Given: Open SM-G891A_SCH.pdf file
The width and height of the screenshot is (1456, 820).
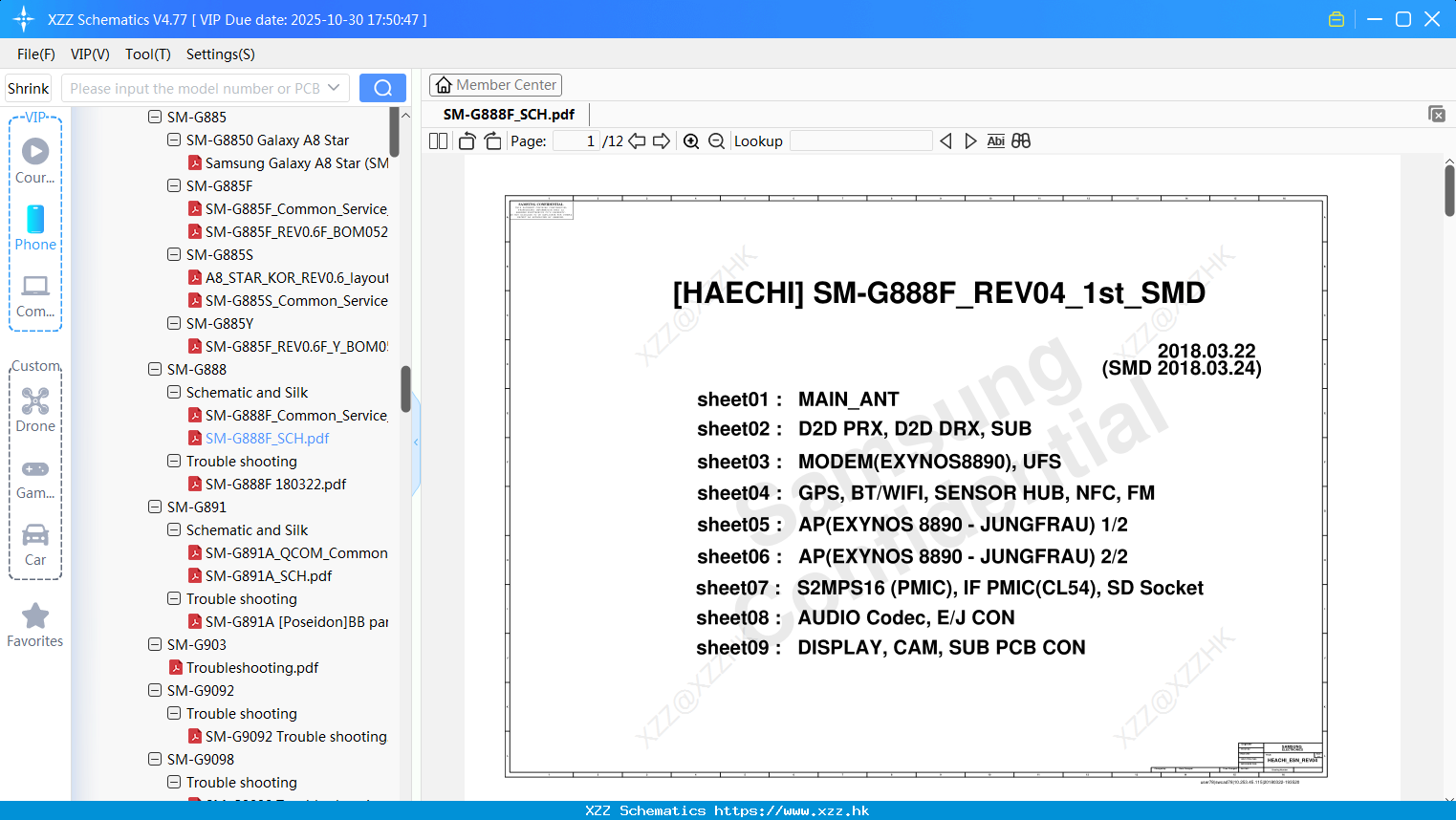Looking at the screenshot, I should pyautogui.click(x=269, y=575).
